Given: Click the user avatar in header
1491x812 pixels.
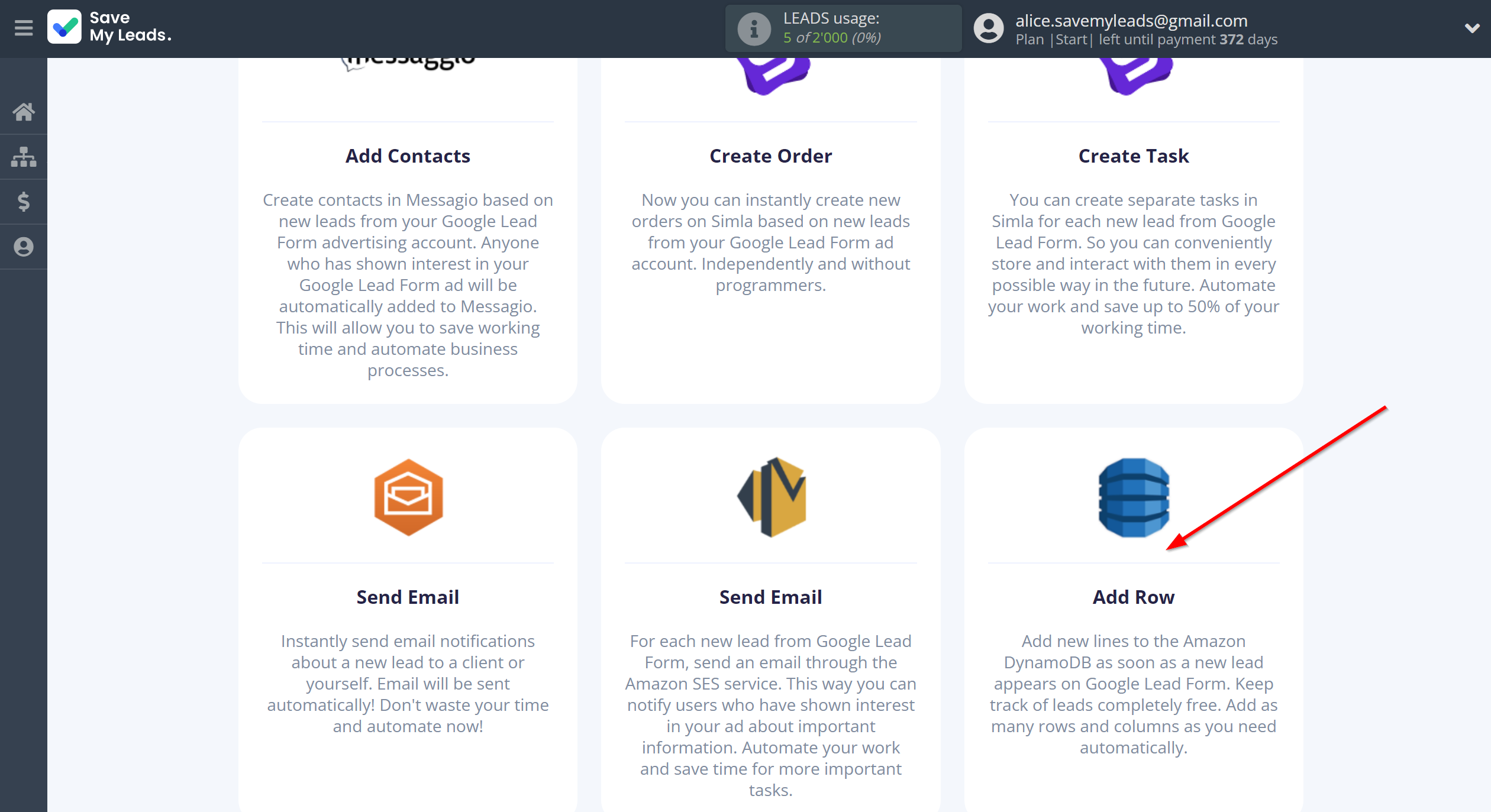Looking at the screenshot, I should pyautogui.click(x=989, y=28).
